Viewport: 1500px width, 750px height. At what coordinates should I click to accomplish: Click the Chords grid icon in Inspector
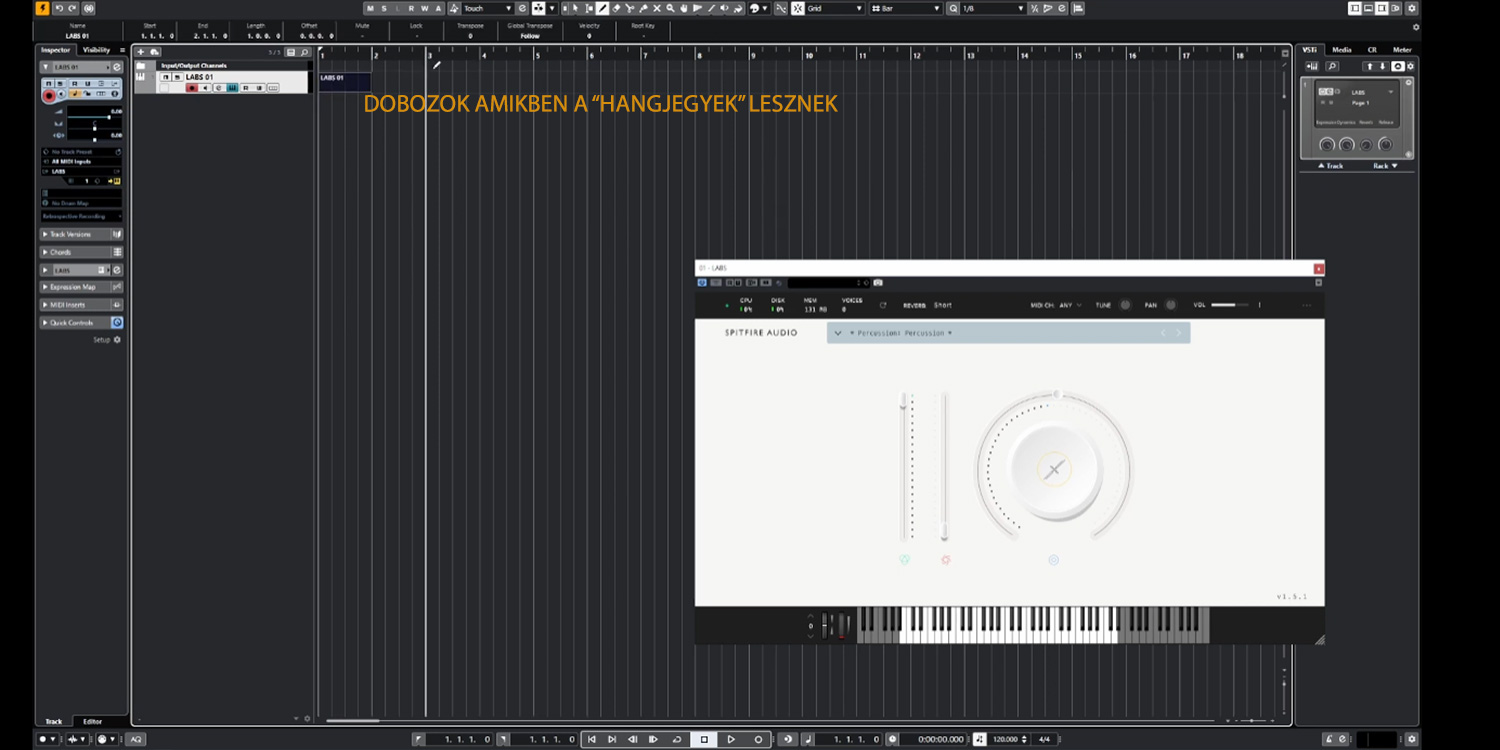point(117,252)
